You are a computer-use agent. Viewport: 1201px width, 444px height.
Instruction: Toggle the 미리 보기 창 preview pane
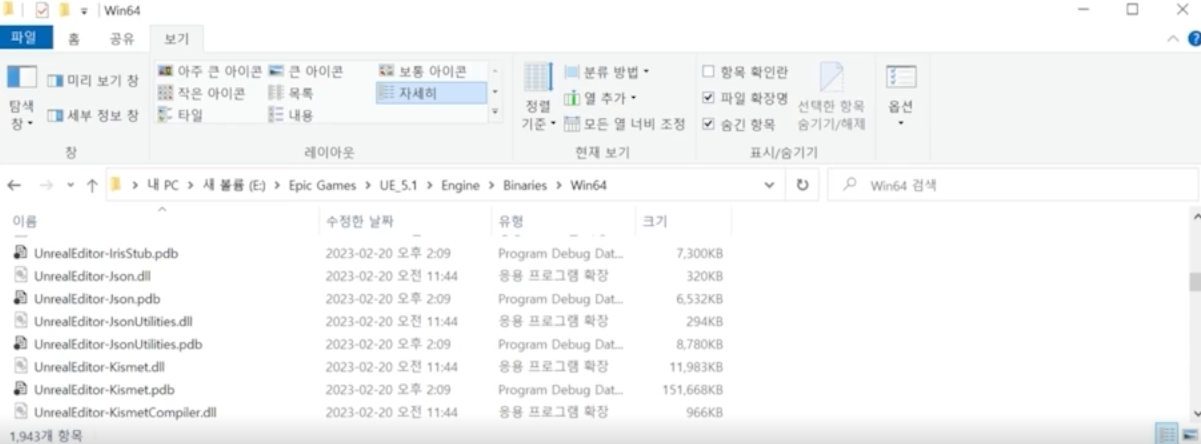pos(93,80)
